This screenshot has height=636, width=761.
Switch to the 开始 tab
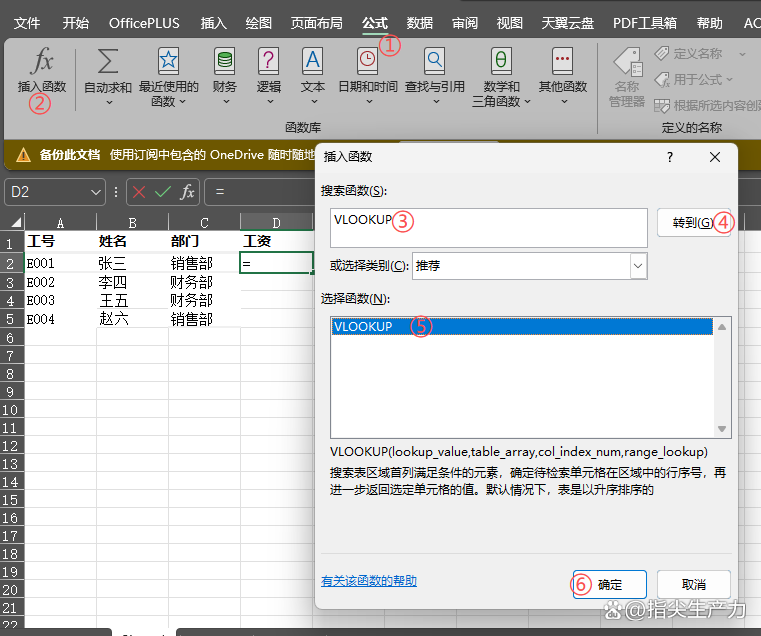point(76,23)
